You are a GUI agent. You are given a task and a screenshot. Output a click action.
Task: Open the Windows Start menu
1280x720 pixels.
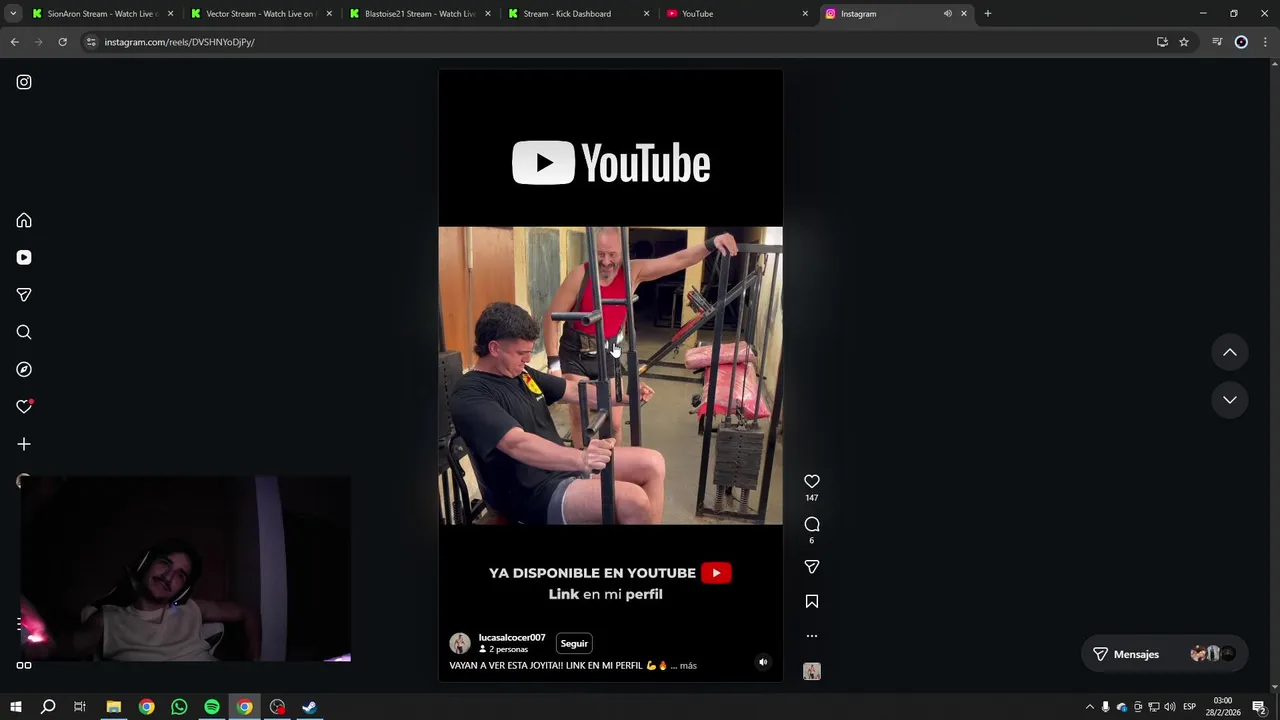[15, 707]
